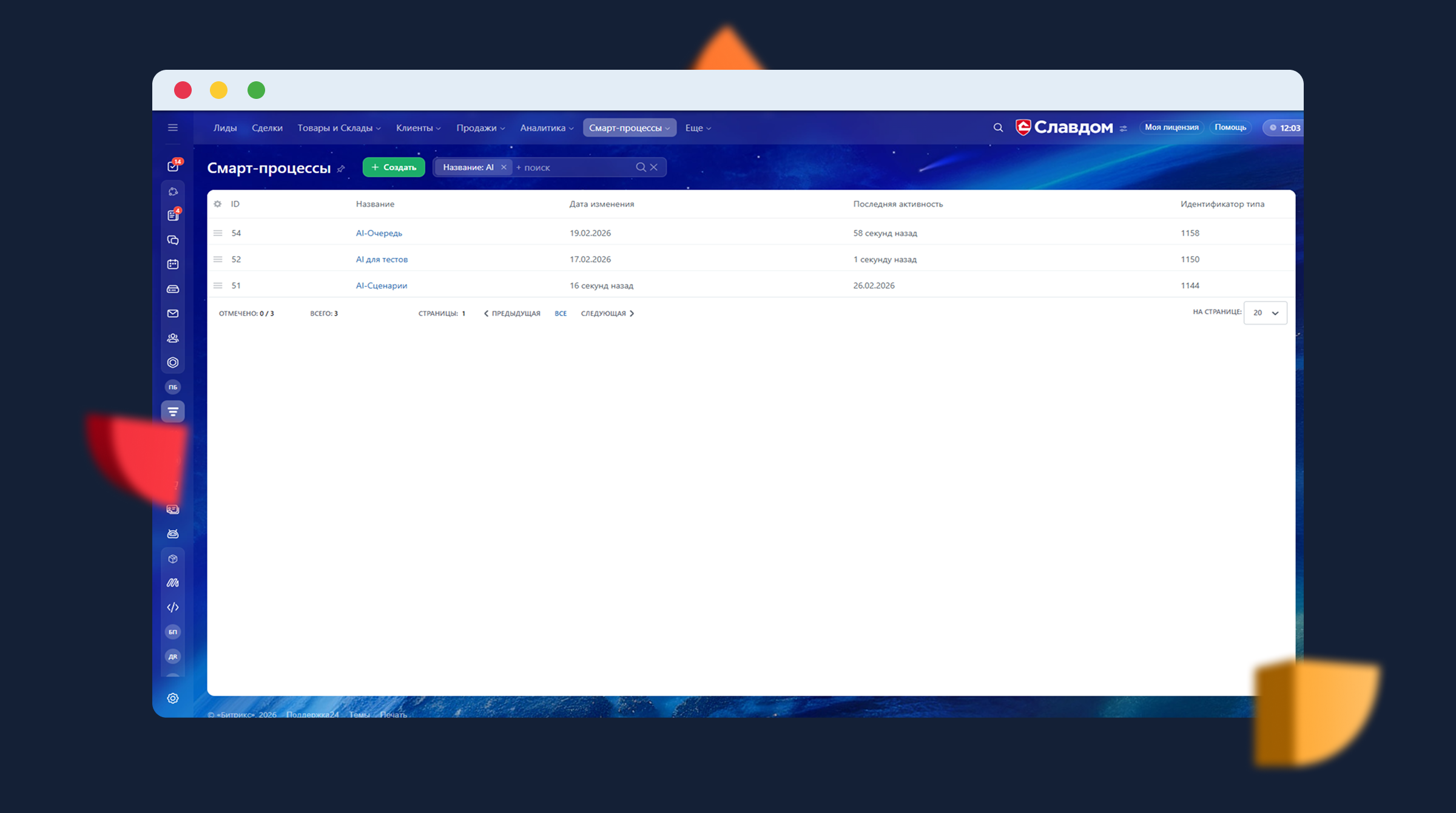Click the filter search input field
The image size is (1456, 813).
click(x=570, y=167)
